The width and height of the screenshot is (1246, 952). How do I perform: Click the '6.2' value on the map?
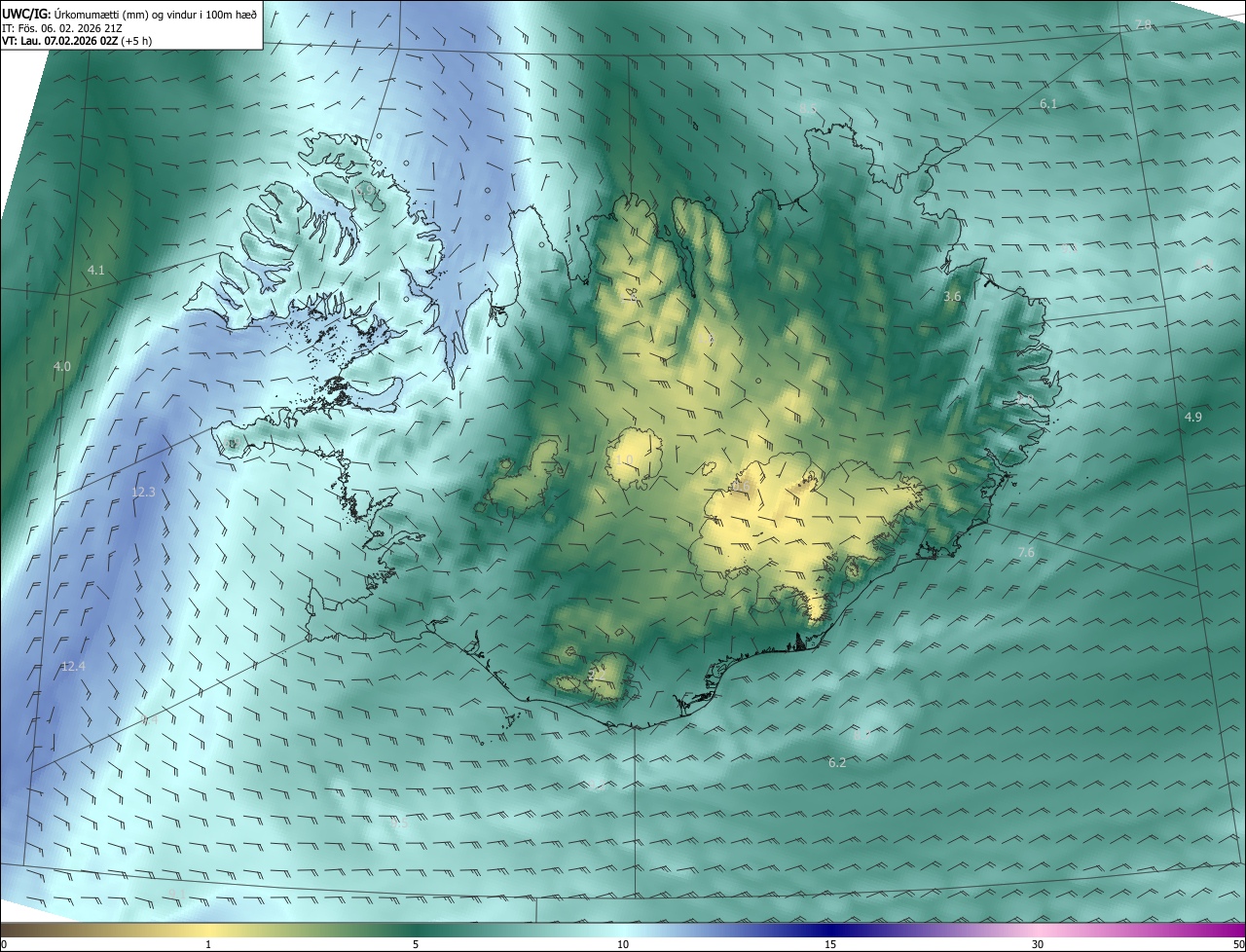[837, 762]
